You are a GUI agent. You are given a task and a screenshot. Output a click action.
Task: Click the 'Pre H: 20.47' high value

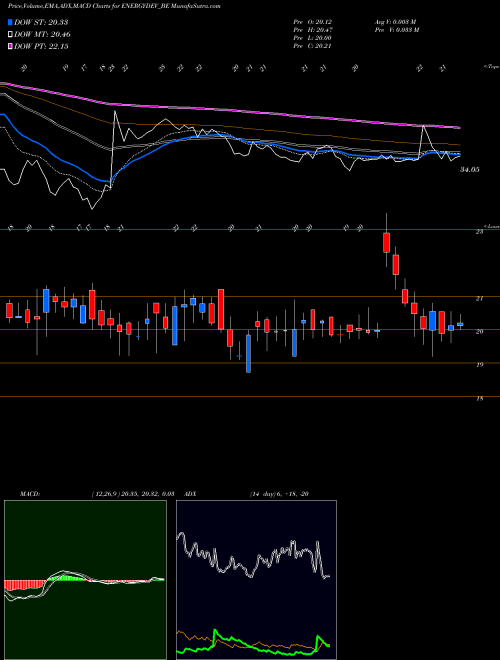tap(314, 29)
